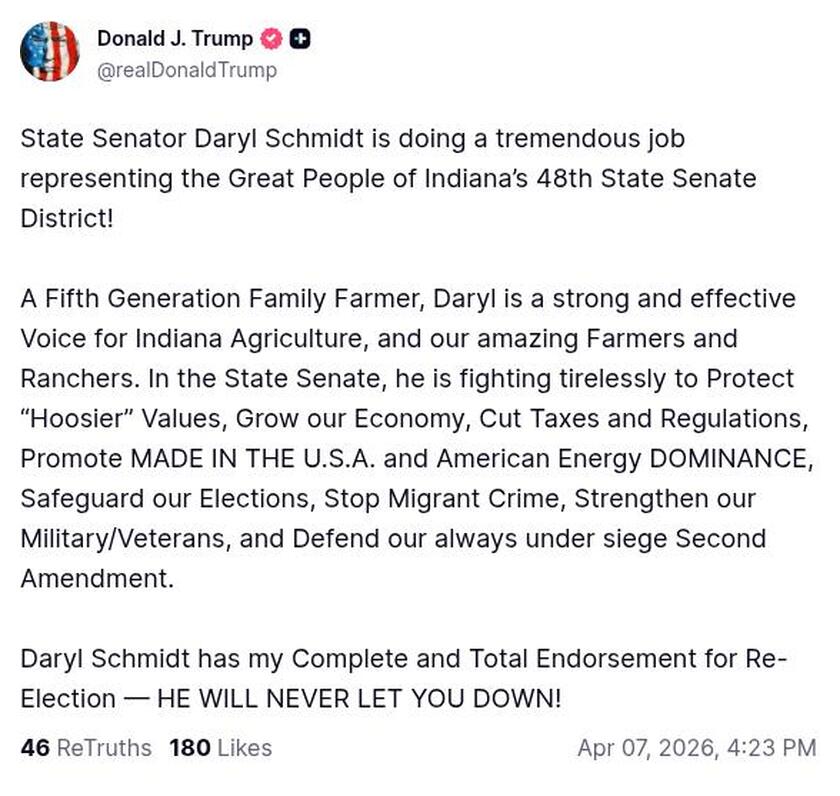Click the Apr 07, 2026 timestamp
840x796 pixels.
pos(696,747)
